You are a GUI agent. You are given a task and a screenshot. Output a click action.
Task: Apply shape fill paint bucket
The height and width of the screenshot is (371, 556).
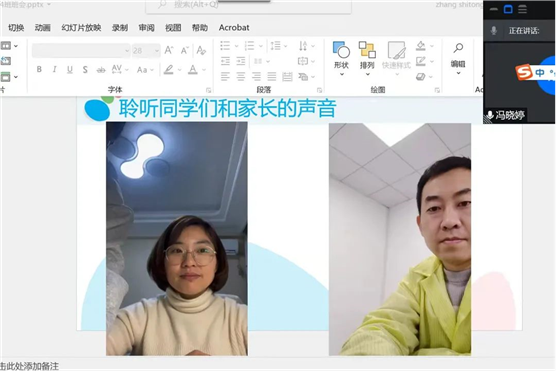tap(421, 46)
